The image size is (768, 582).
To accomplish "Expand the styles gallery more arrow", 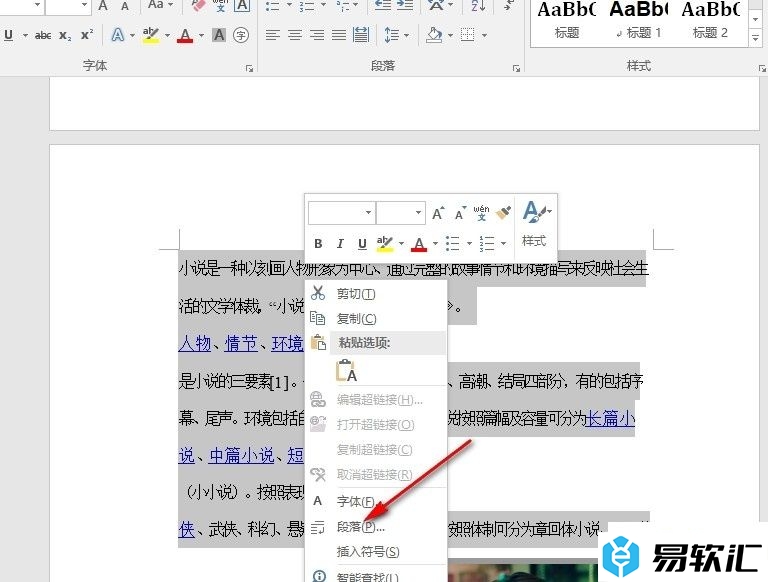I will coord(756,38).
